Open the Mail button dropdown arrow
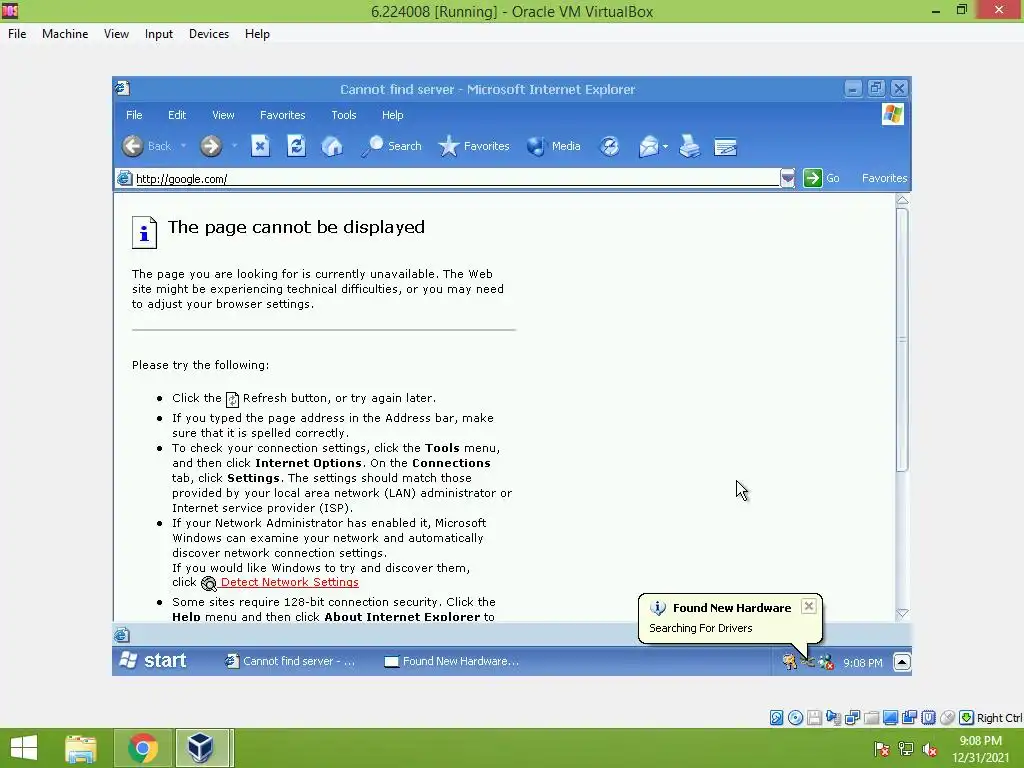Screen dimensions: 1024x768 (x=665, y=147)
